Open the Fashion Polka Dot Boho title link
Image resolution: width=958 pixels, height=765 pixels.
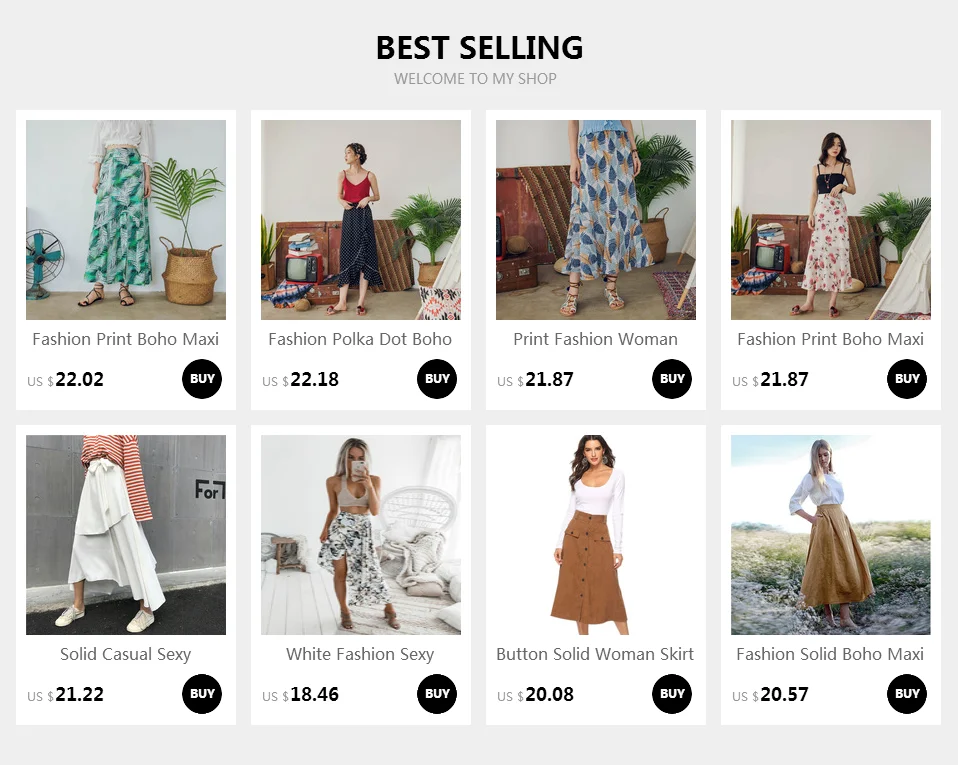(360, 339)
